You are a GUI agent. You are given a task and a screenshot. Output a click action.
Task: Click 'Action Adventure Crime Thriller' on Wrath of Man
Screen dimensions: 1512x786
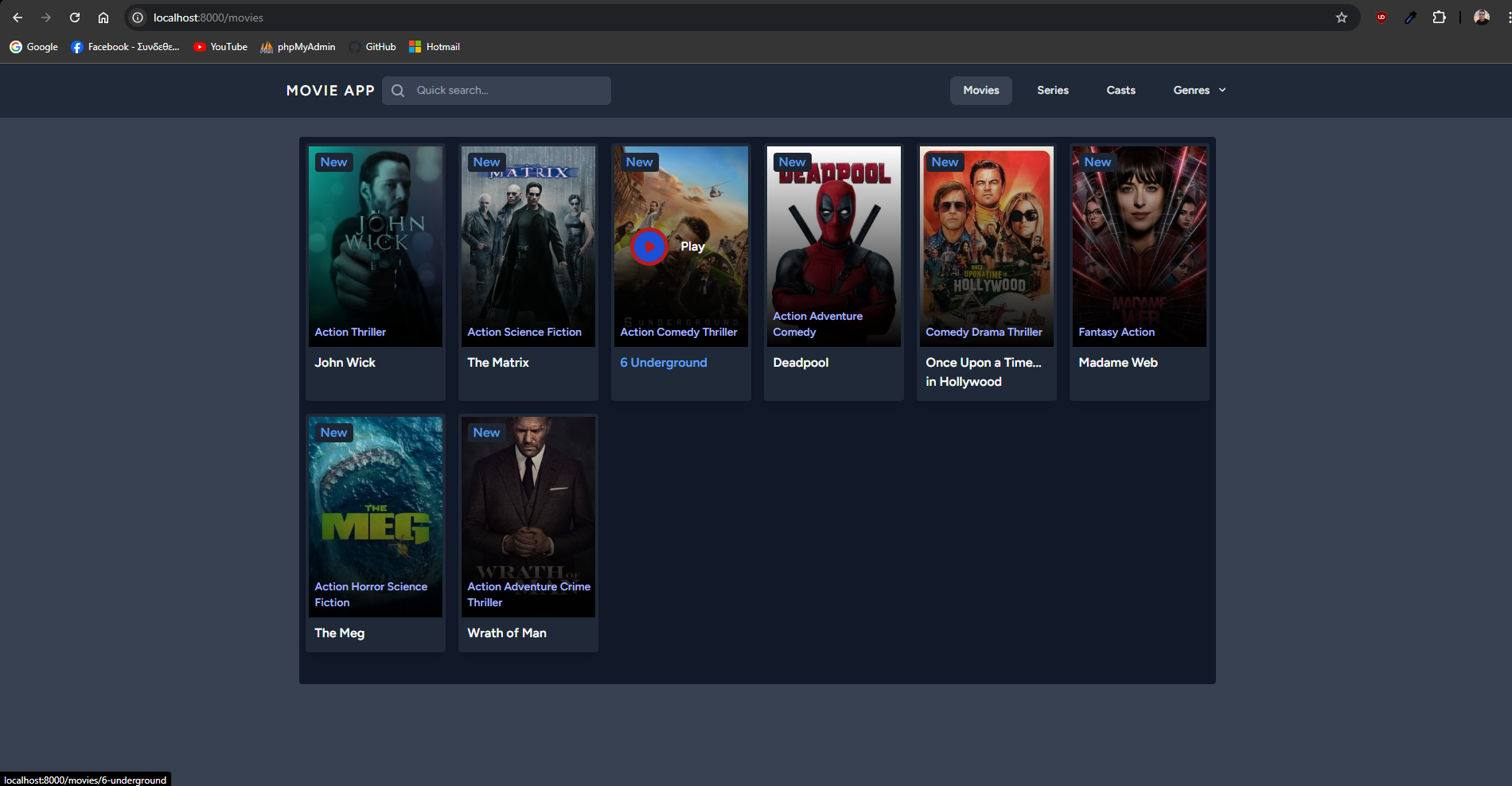click(x=529, y=595)
